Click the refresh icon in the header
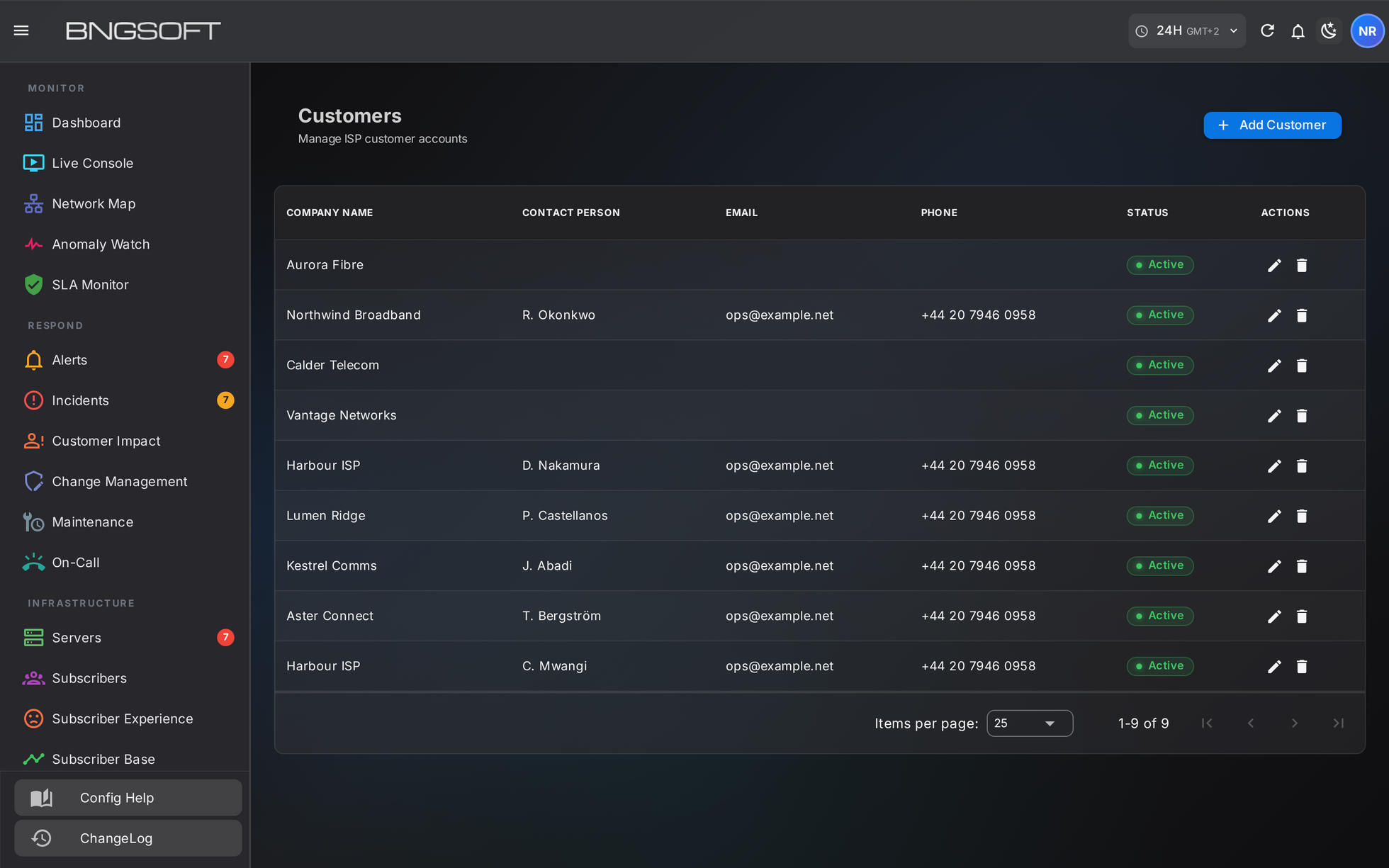1389x868 pixels. (1267, 30)
